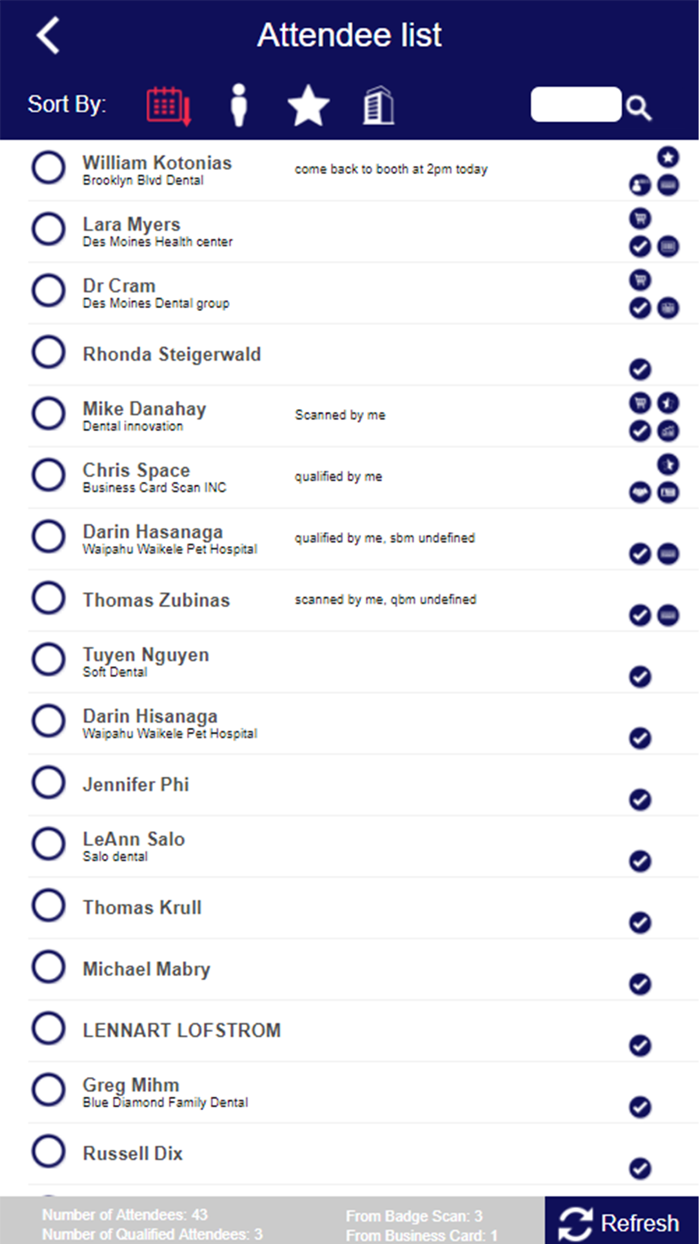Sort attendees by star rating icon
This screenshot has width=700, height=1244.
308,106
